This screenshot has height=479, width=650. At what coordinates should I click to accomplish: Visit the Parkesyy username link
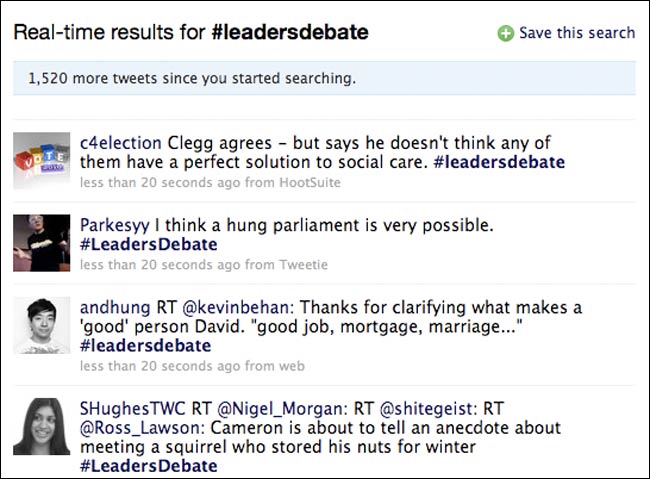114,226
